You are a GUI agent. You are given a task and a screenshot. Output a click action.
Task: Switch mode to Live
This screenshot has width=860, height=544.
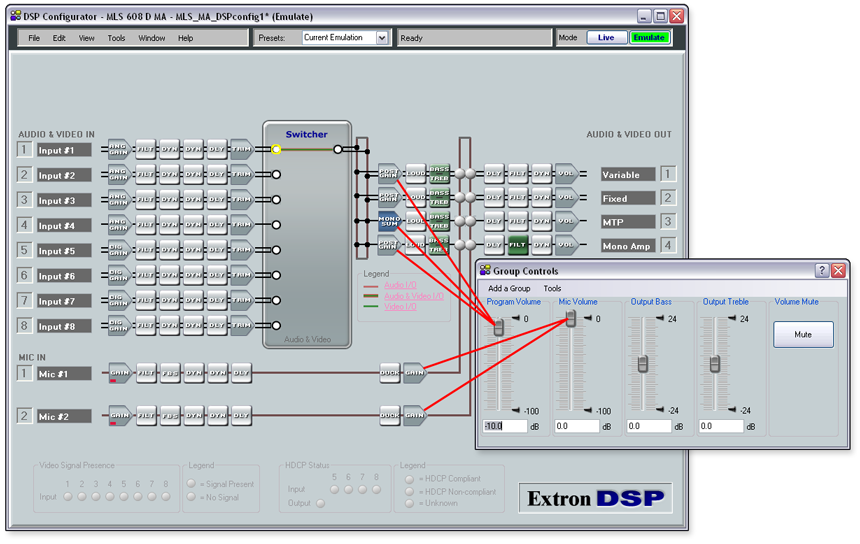(606, 38)
